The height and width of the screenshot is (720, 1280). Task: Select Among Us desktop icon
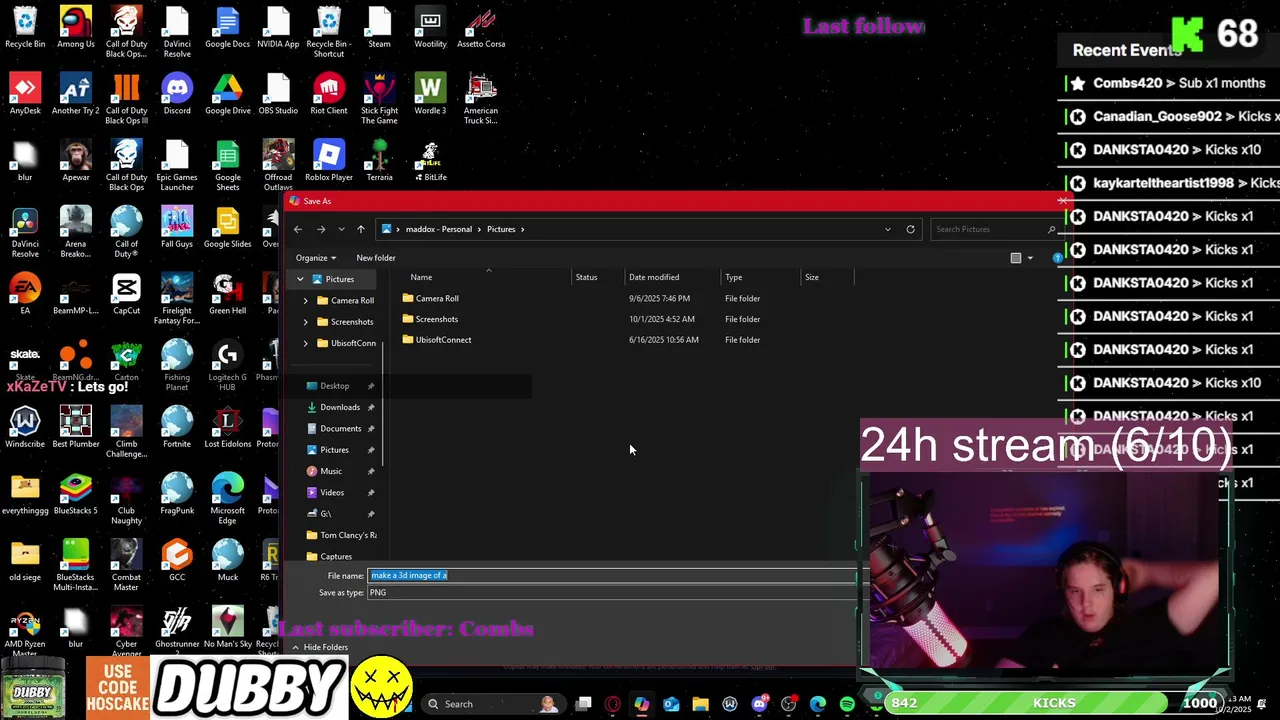(76, 27)
